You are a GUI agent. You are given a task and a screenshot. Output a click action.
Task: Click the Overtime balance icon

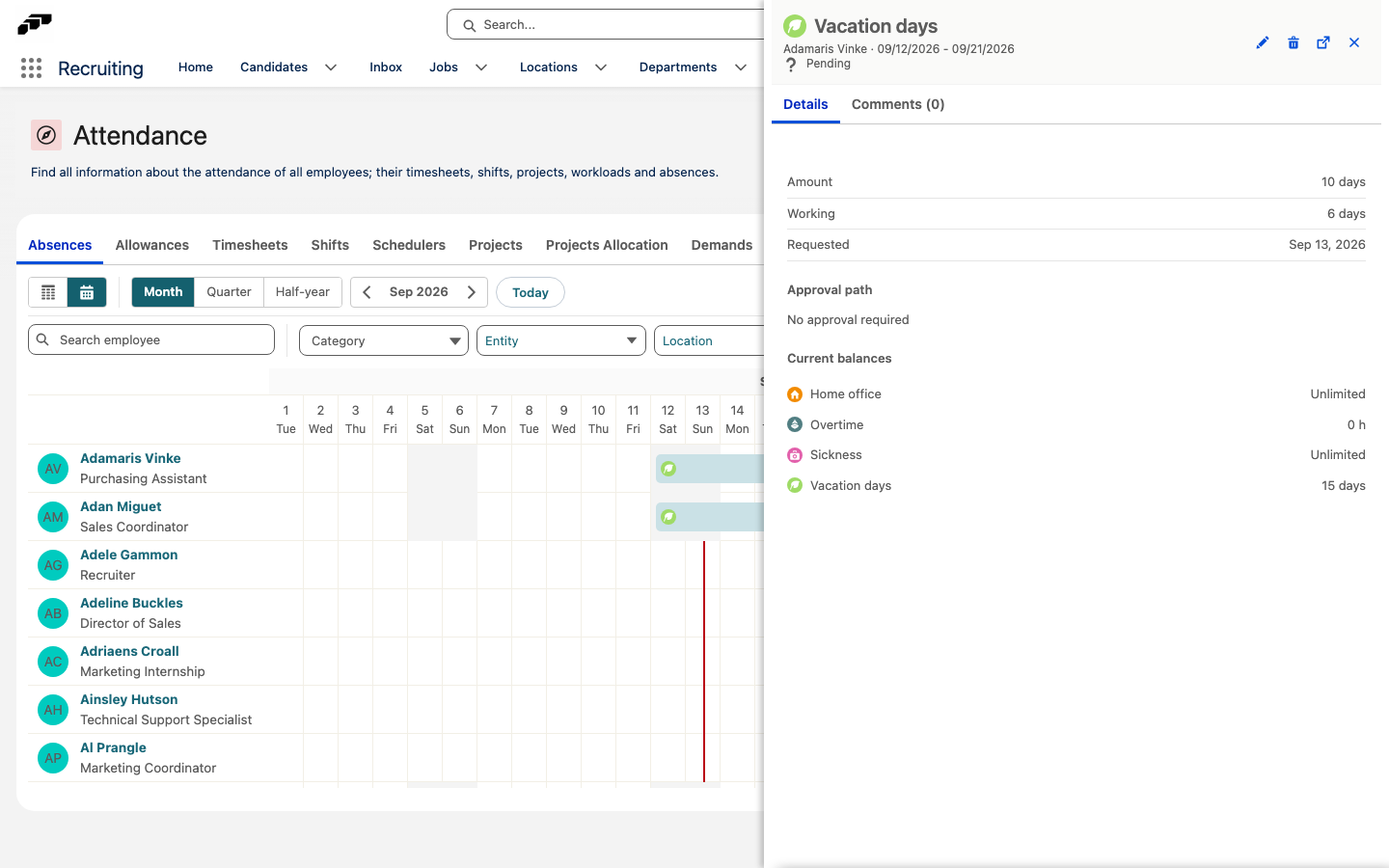tap(795, 425)
